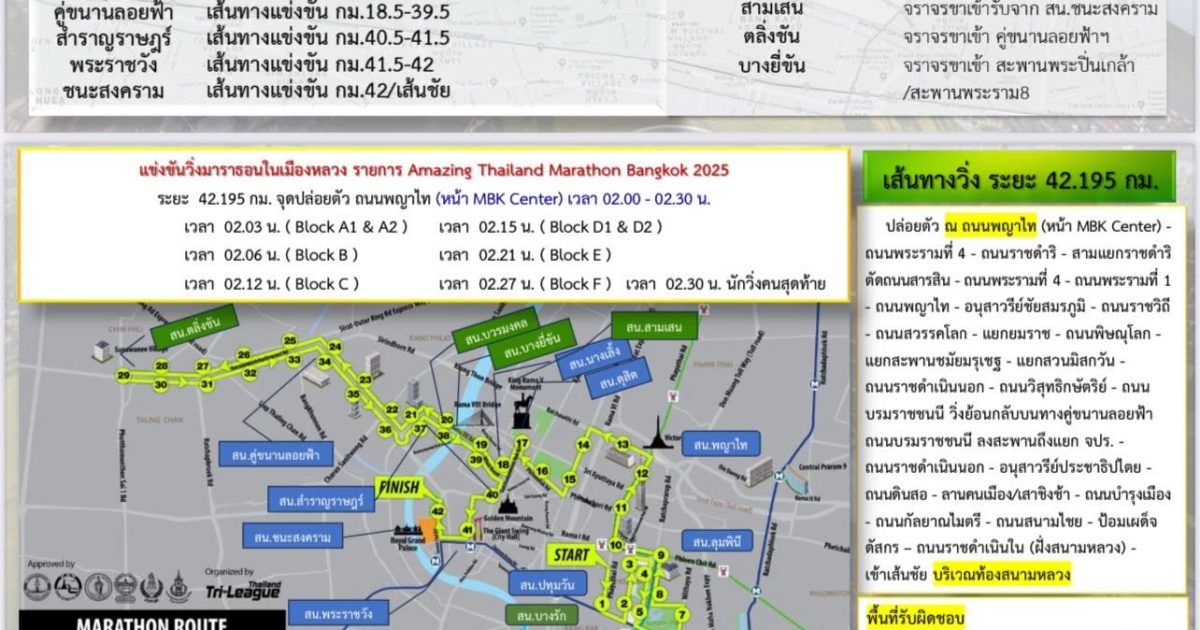1200x630 pixels.
Task: Click the Block E start time entry
Action: (525, 254)
